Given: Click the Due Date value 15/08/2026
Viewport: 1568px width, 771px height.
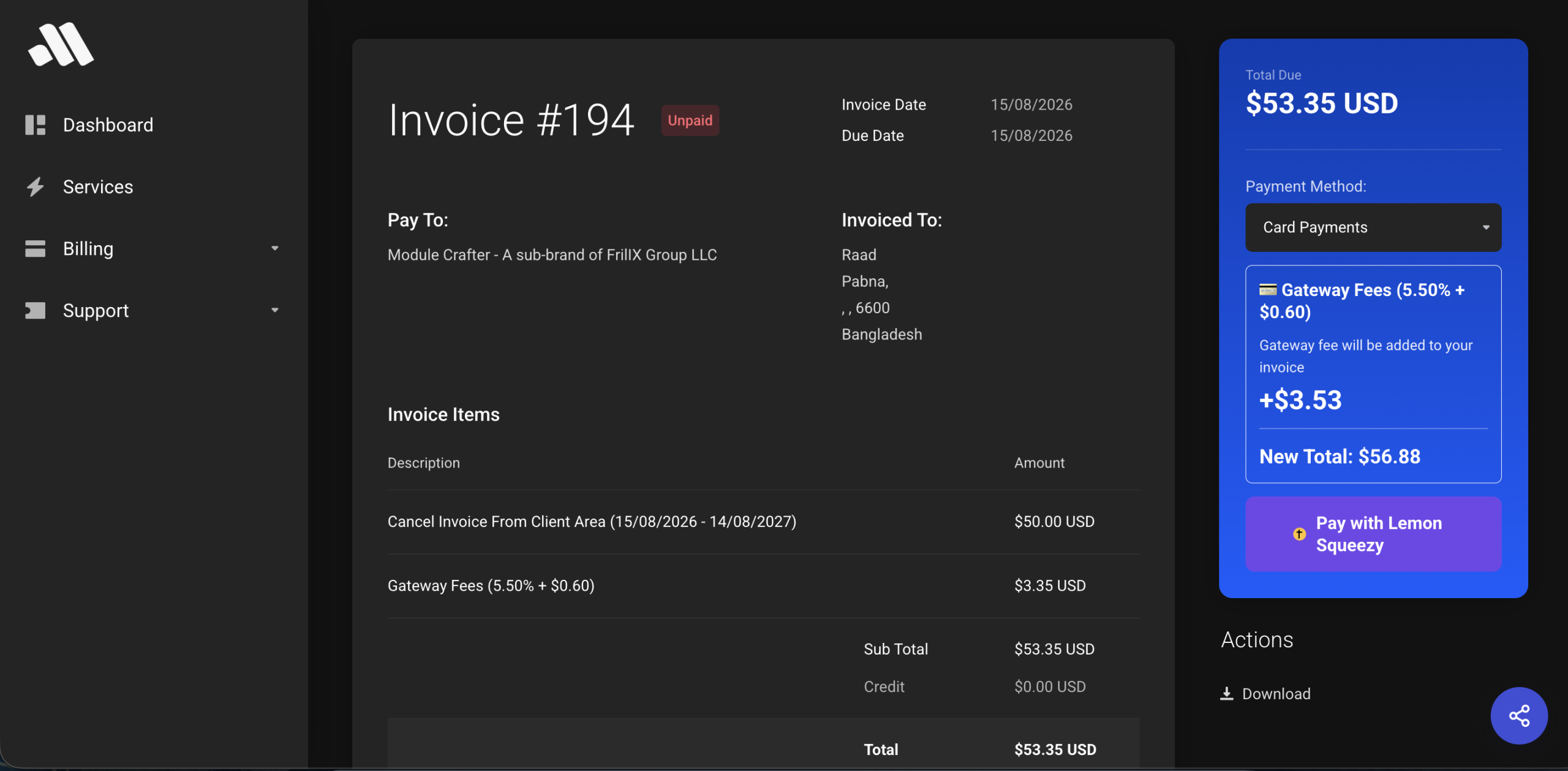Looking at the screenshot, I should click(x=1031, y=135).
